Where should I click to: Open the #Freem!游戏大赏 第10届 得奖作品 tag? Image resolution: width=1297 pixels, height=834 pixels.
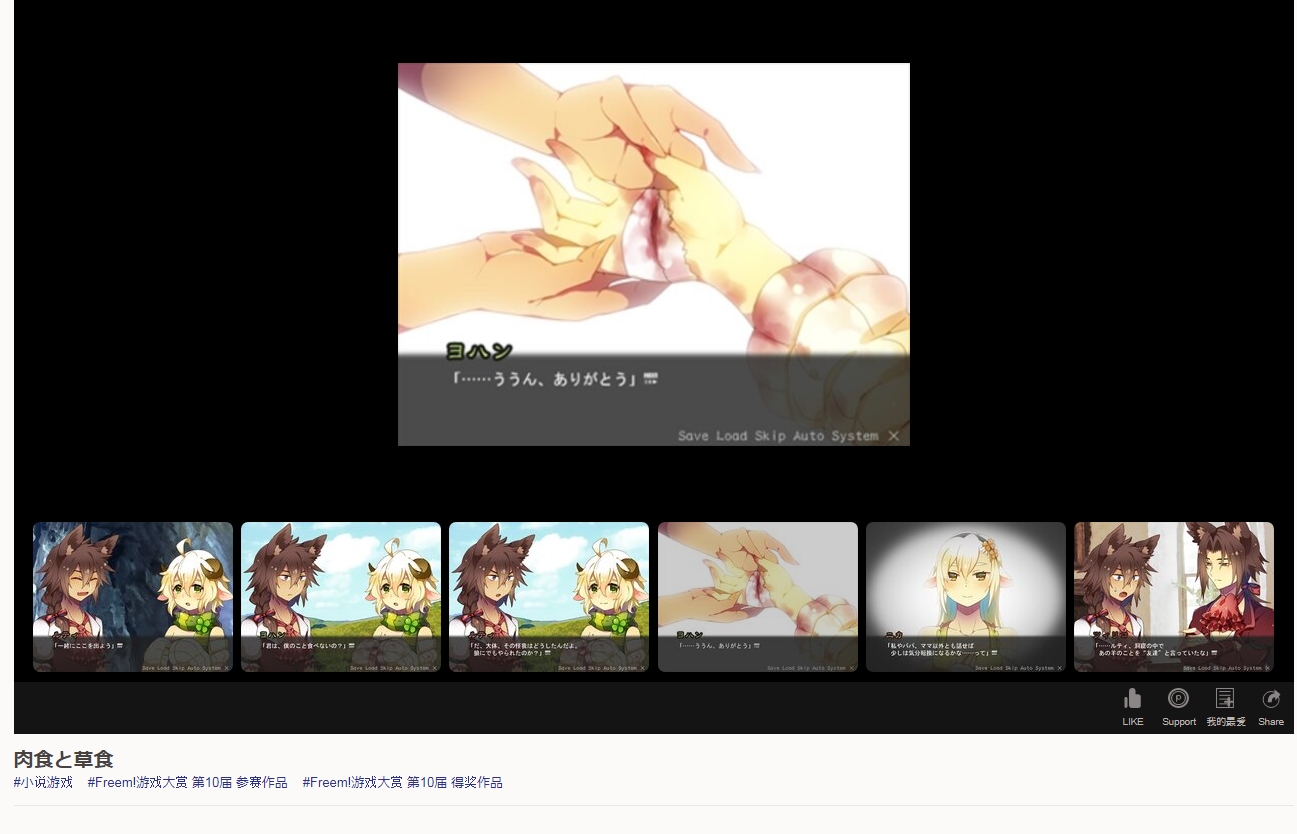(402, 782)
